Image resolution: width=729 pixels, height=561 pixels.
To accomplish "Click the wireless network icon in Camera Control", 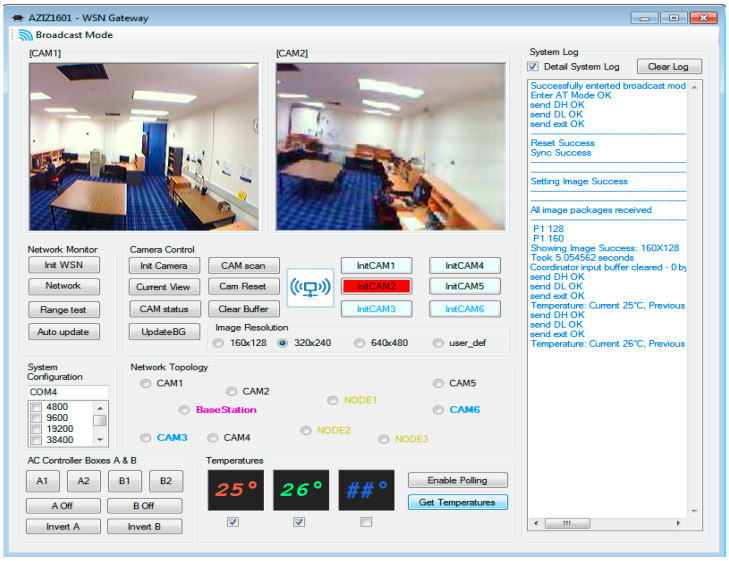I will [309, 288].
